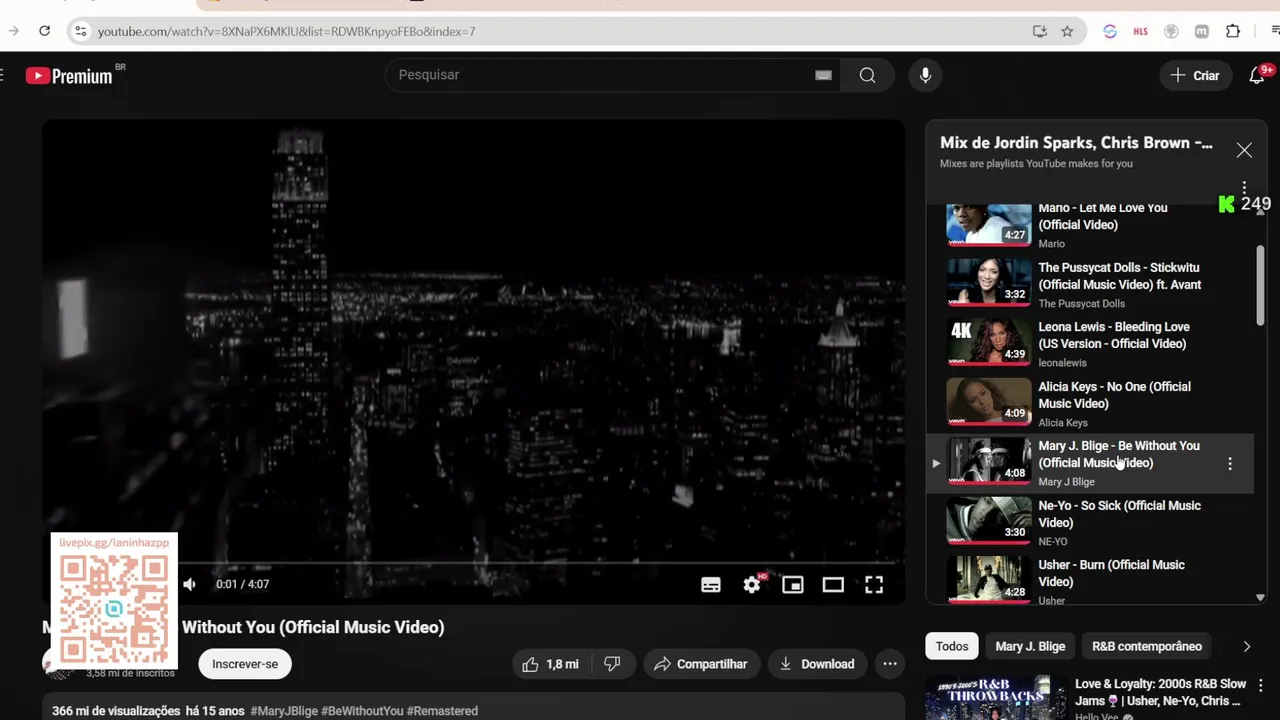Open YouTube Premium home logo
Image resolution: width=1280 pixels, height=720 pixels.
pos(69,76)
